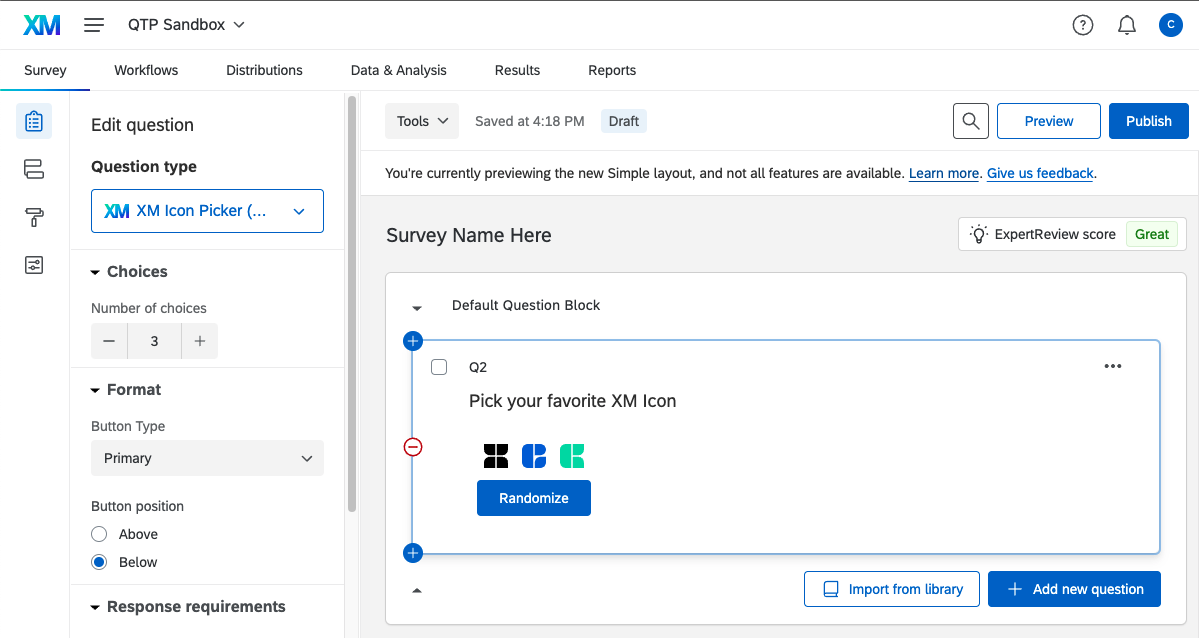Select the Above button position
The height and width of the screenshot is (638, 1199).
(x=99, y=534)
